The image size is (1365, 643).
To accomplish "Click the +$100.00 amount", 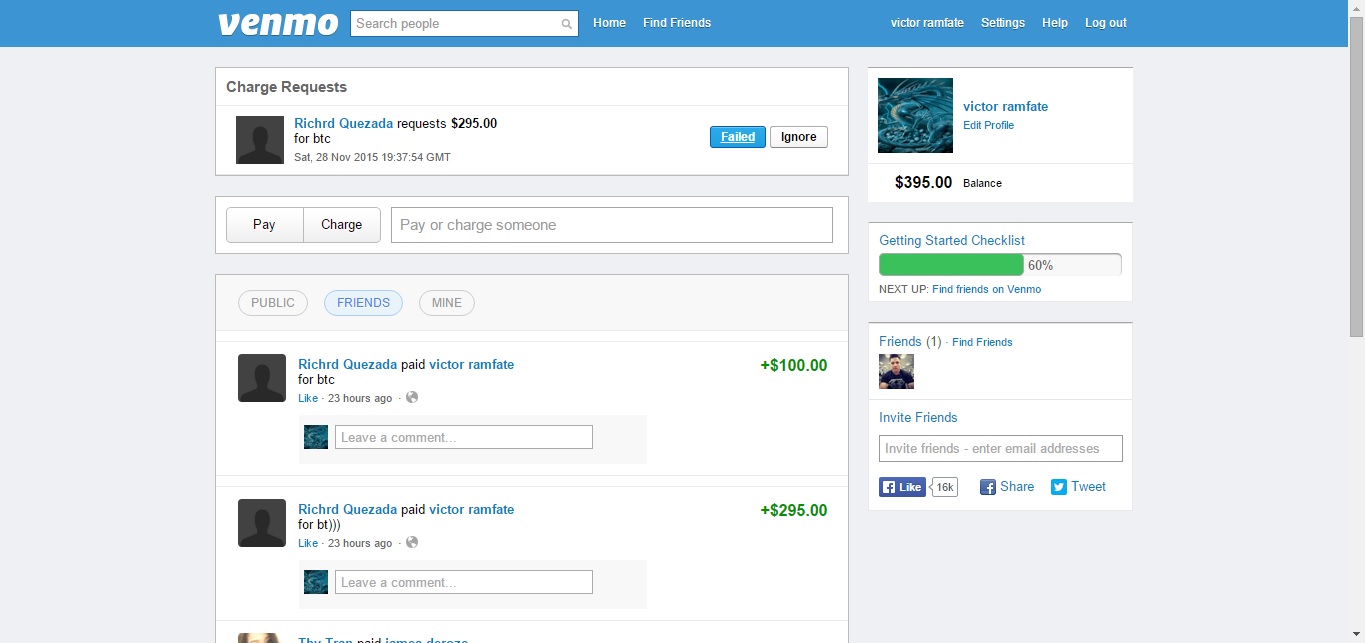I will coord(794,365).
